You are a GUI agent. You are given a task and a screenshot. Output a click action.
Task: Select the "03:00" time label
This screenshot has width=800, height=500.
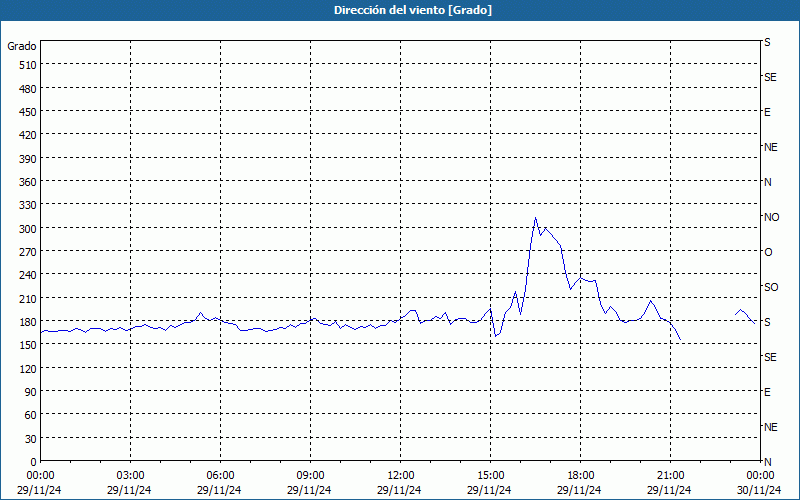[x=130, y=476]
